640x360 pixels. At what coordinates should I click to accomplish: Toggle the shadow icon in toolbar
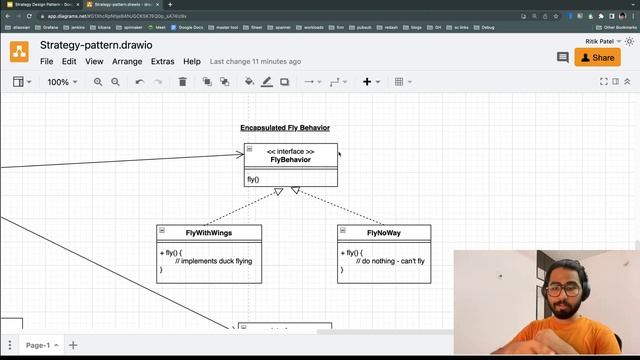[284, 82]
